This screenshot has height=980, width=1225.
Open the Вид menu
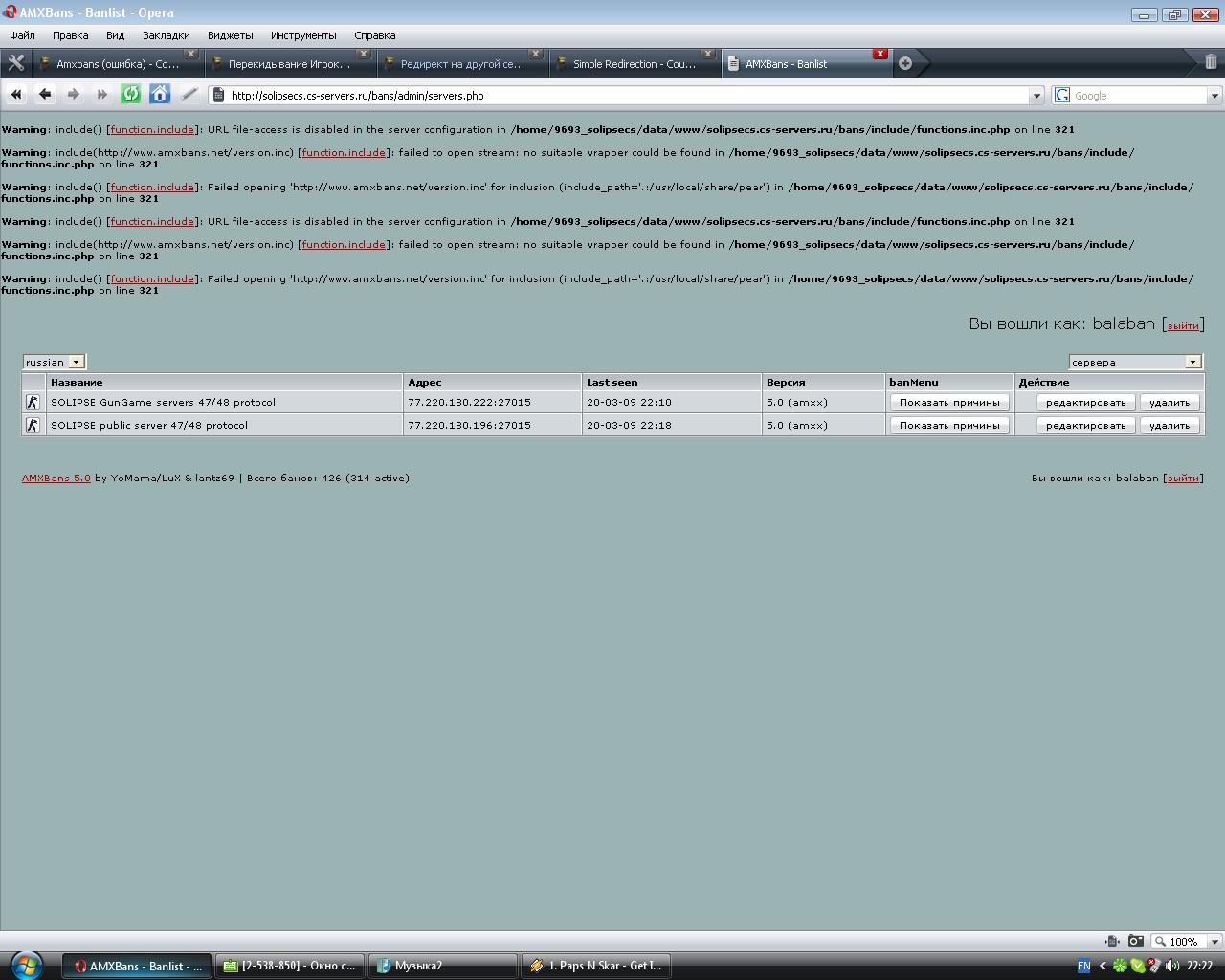point(115,35)
